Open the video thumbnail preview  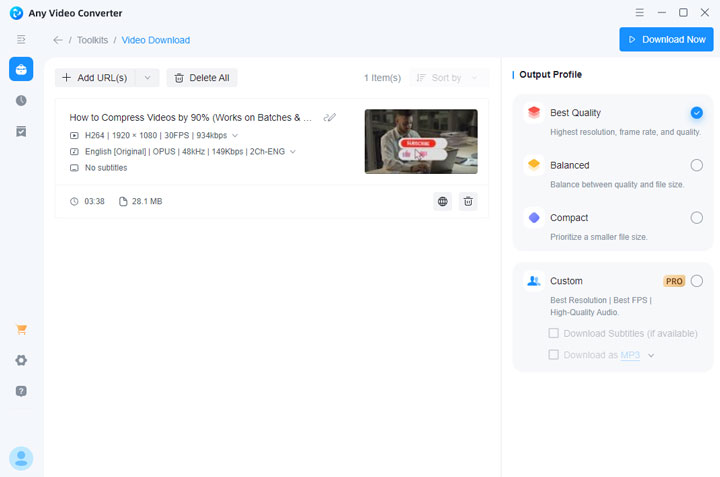coord(421,141)
